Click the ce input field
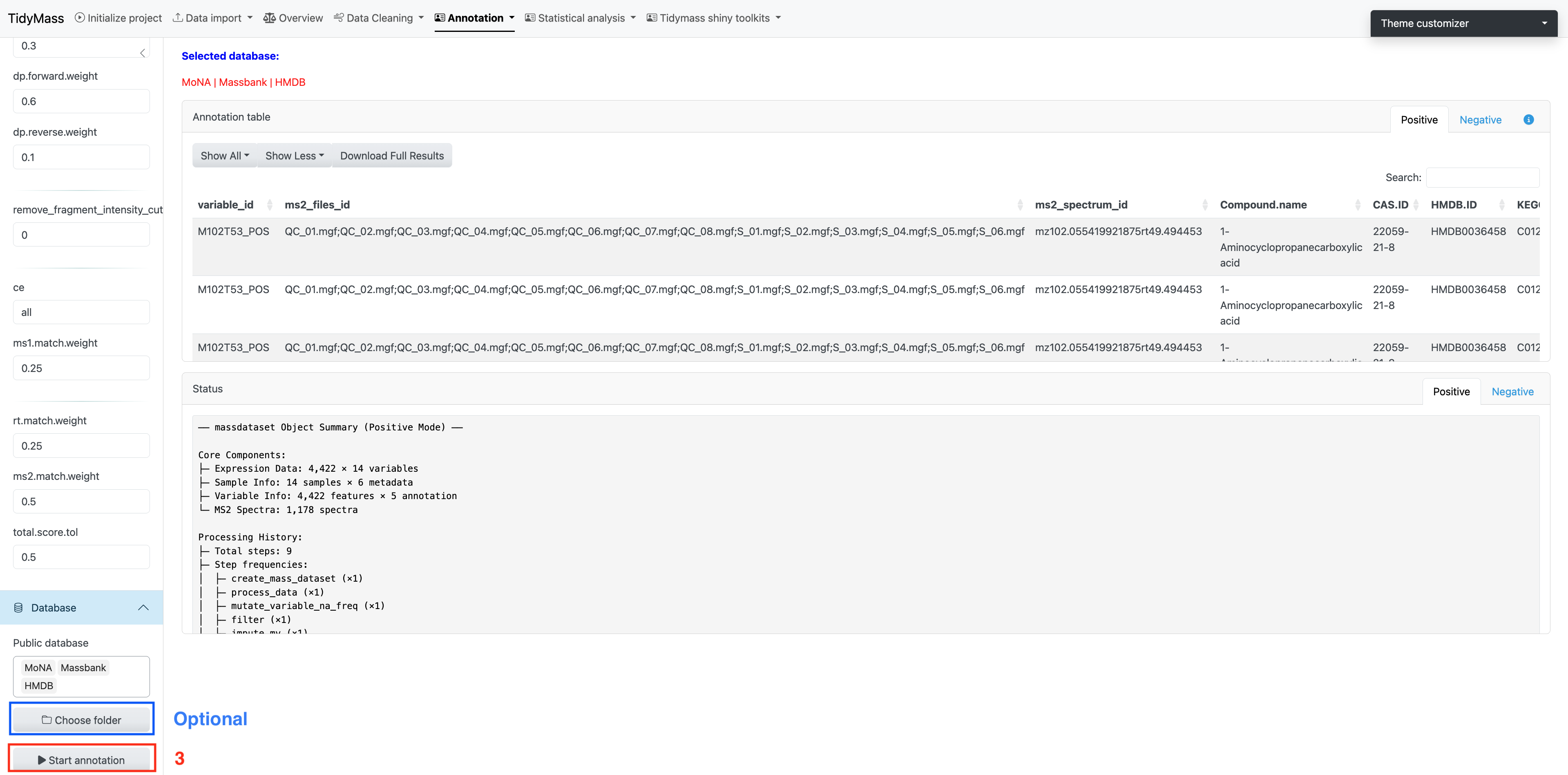 (x=82, y=312)
